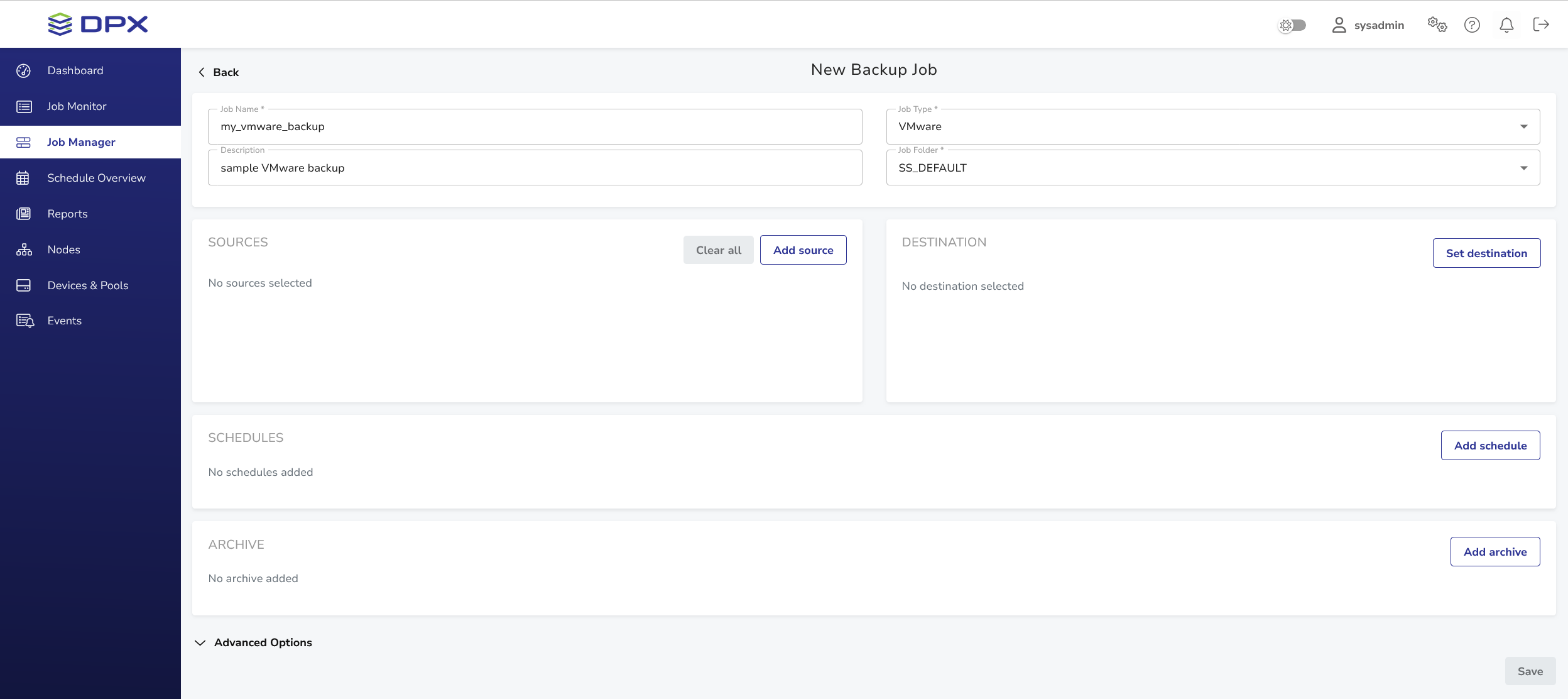This screenshot has height=699, width=1568.
Task: Click the Job Monitor list icon
Action: point(24,106)
